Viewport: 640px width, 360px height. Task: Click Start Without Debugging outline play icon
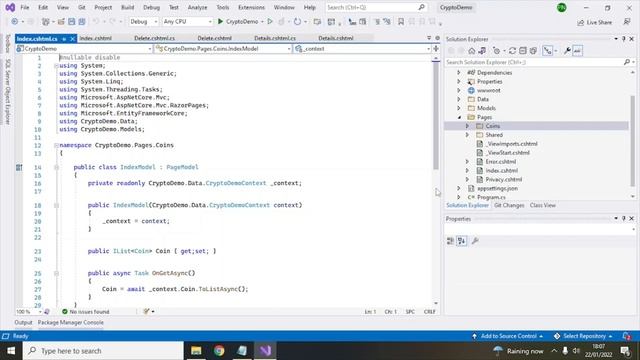pos(270,22)
